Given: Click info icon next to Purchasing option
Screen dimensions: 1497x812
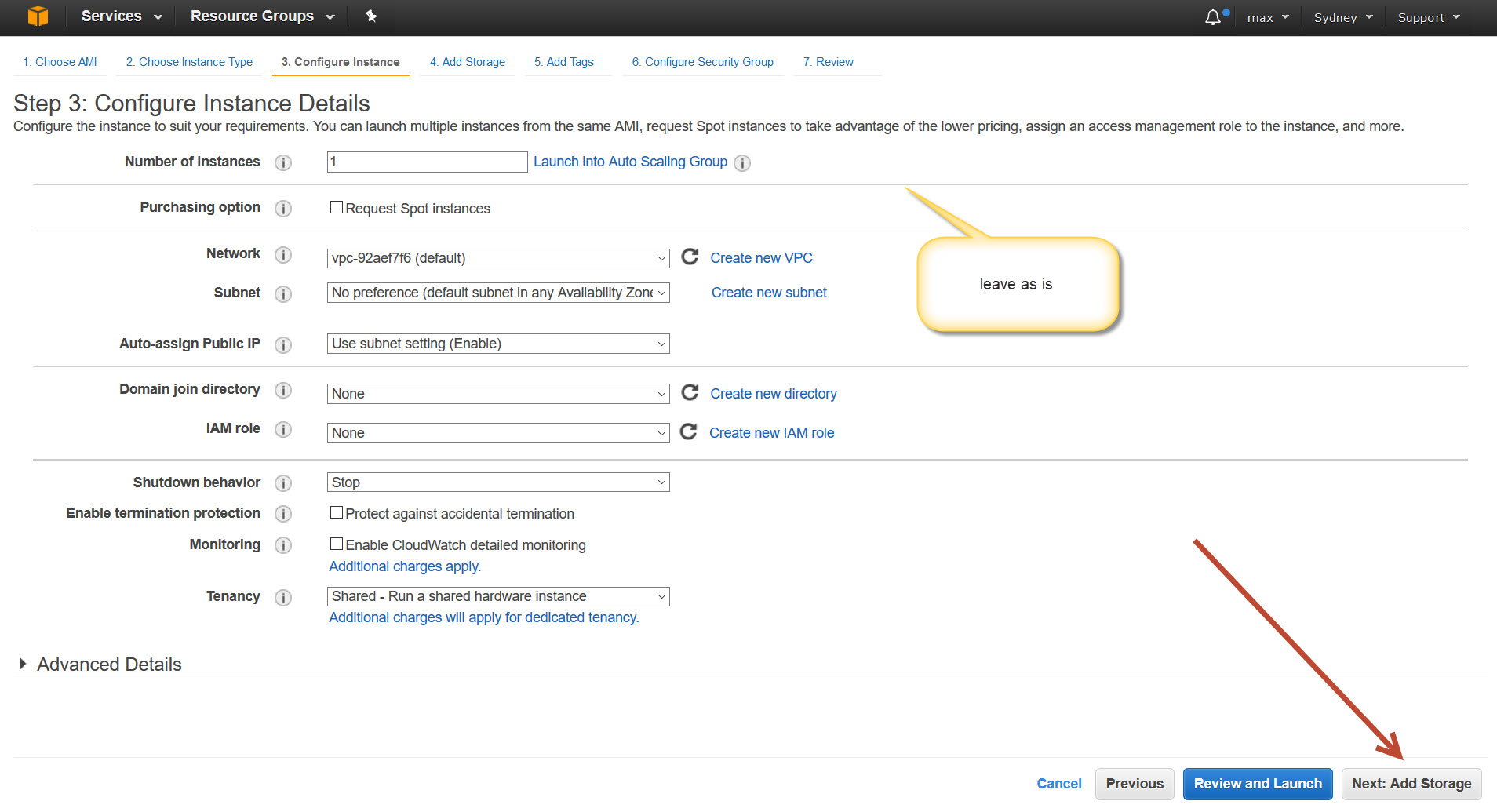Looking at the screenshot, I should 283,209.
